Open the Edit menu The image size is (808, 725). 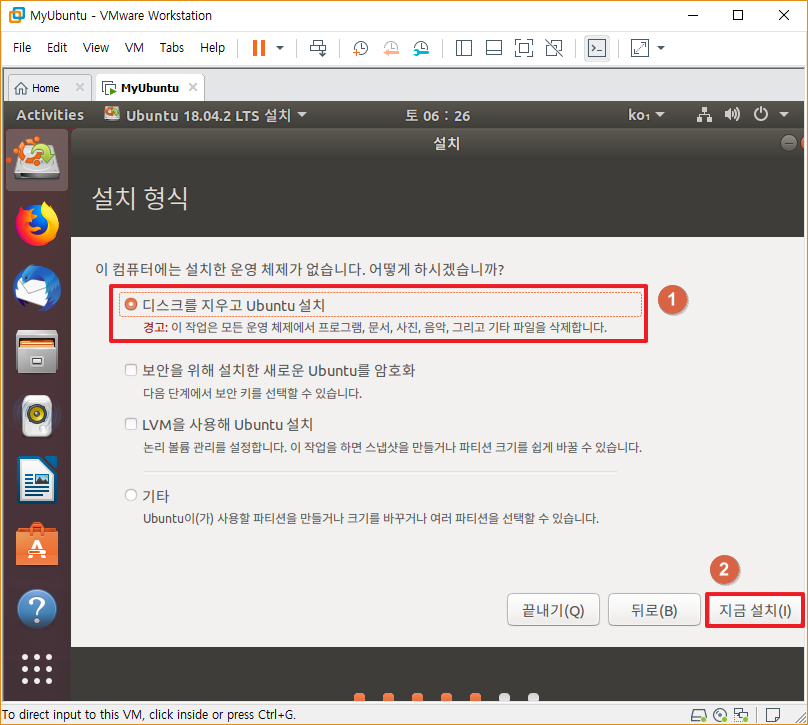[57, 47]
